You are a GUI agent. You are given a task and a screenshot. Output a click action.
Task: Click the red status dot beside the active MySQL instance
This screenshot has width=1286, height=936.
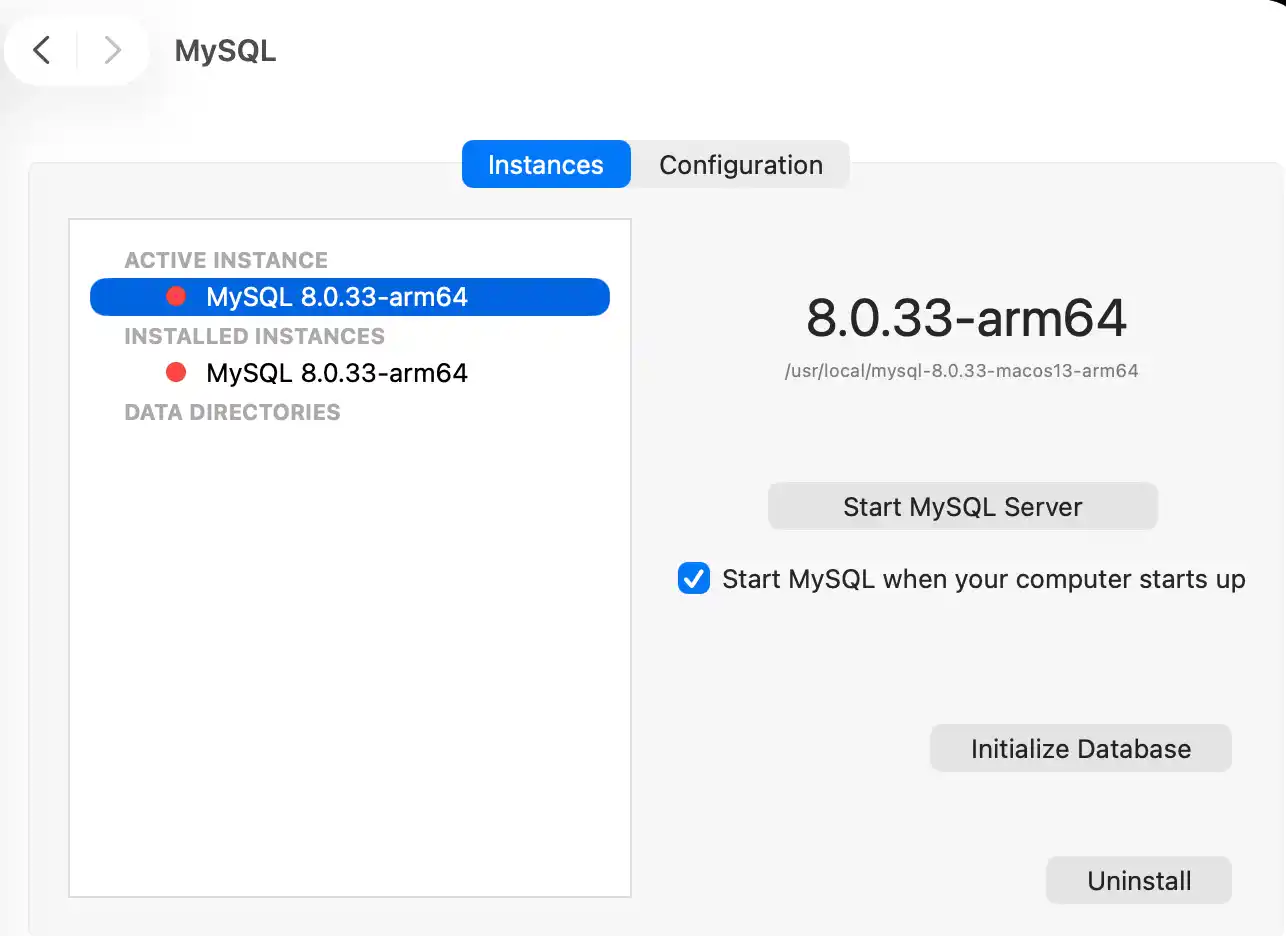point(177,296)
